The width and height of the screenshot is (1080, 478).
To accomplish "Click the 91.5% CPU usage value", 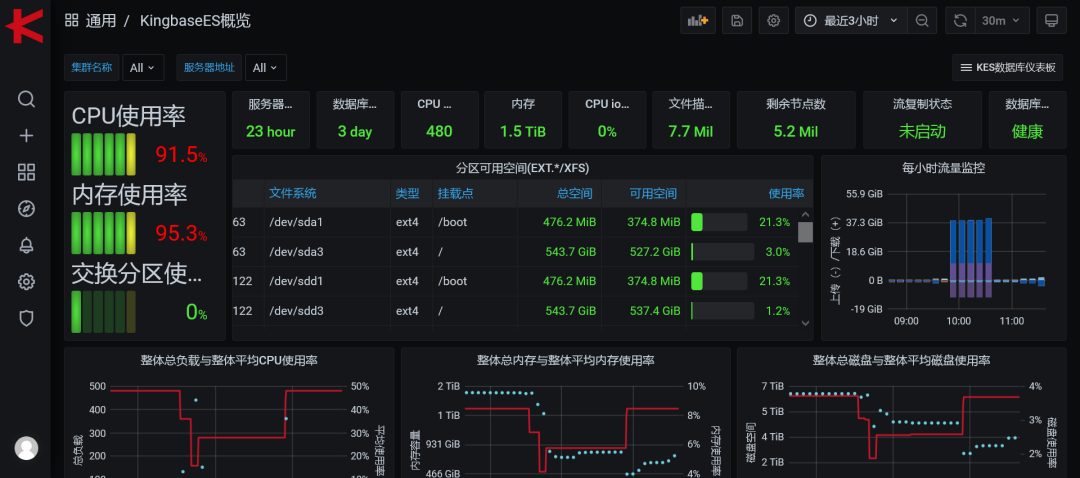I will pos(181,155).
